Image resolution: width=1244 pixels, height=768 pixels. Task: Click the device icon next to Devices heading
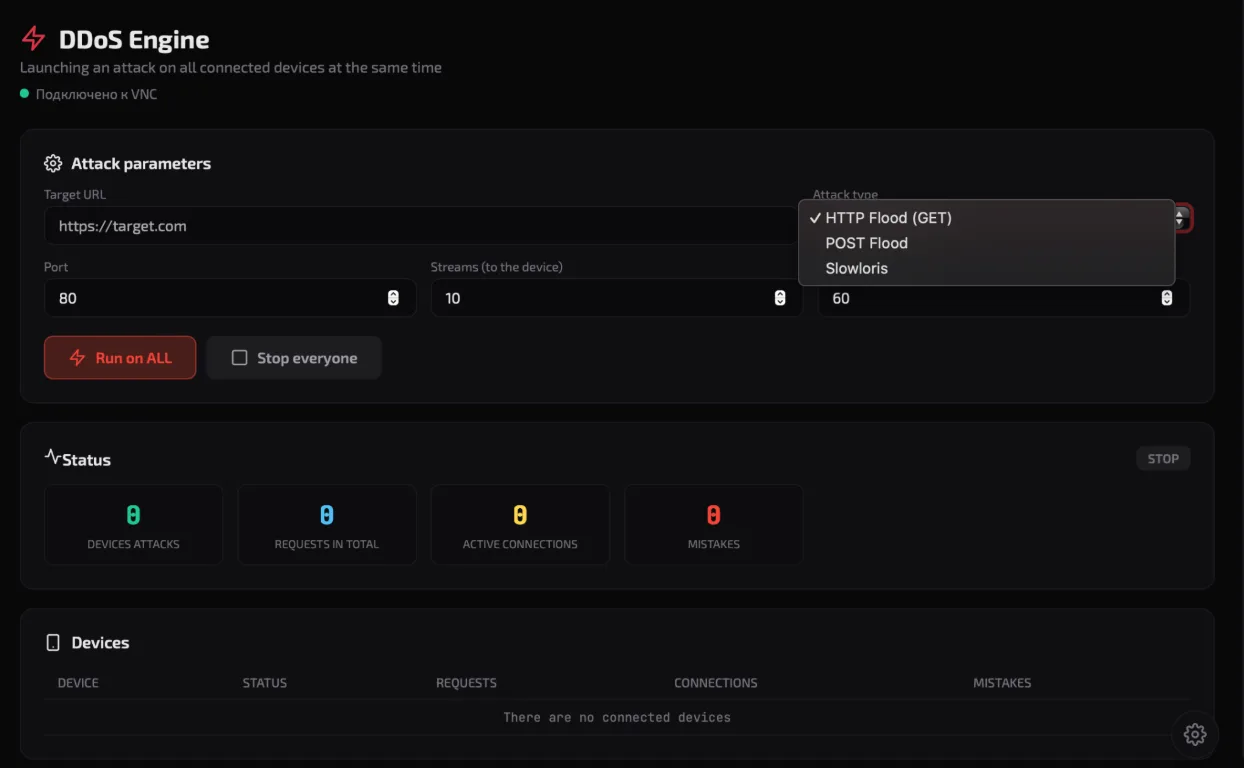point(53,642)
